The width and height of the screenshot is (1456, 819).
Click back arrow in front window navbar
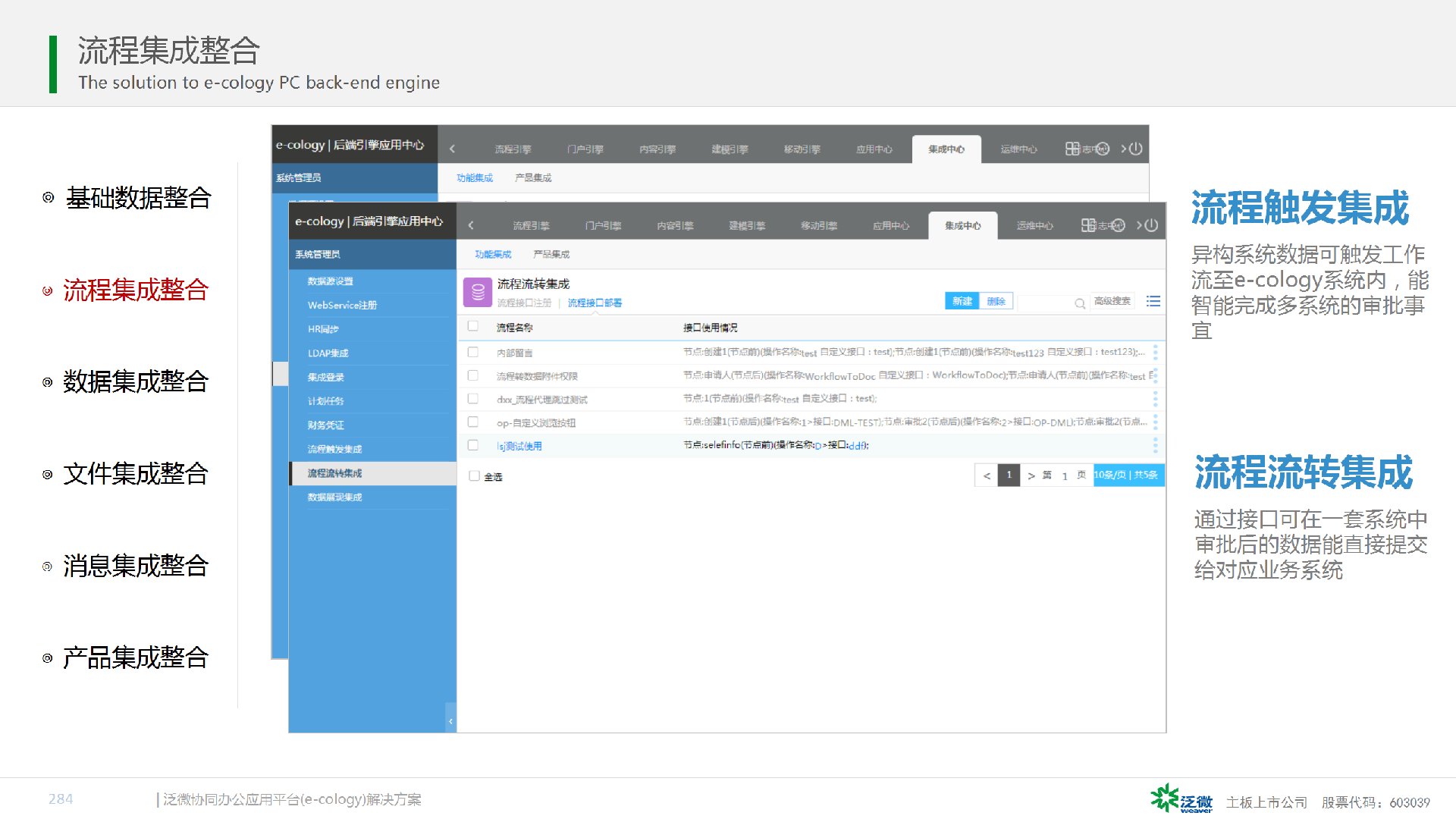click(471, 225)
